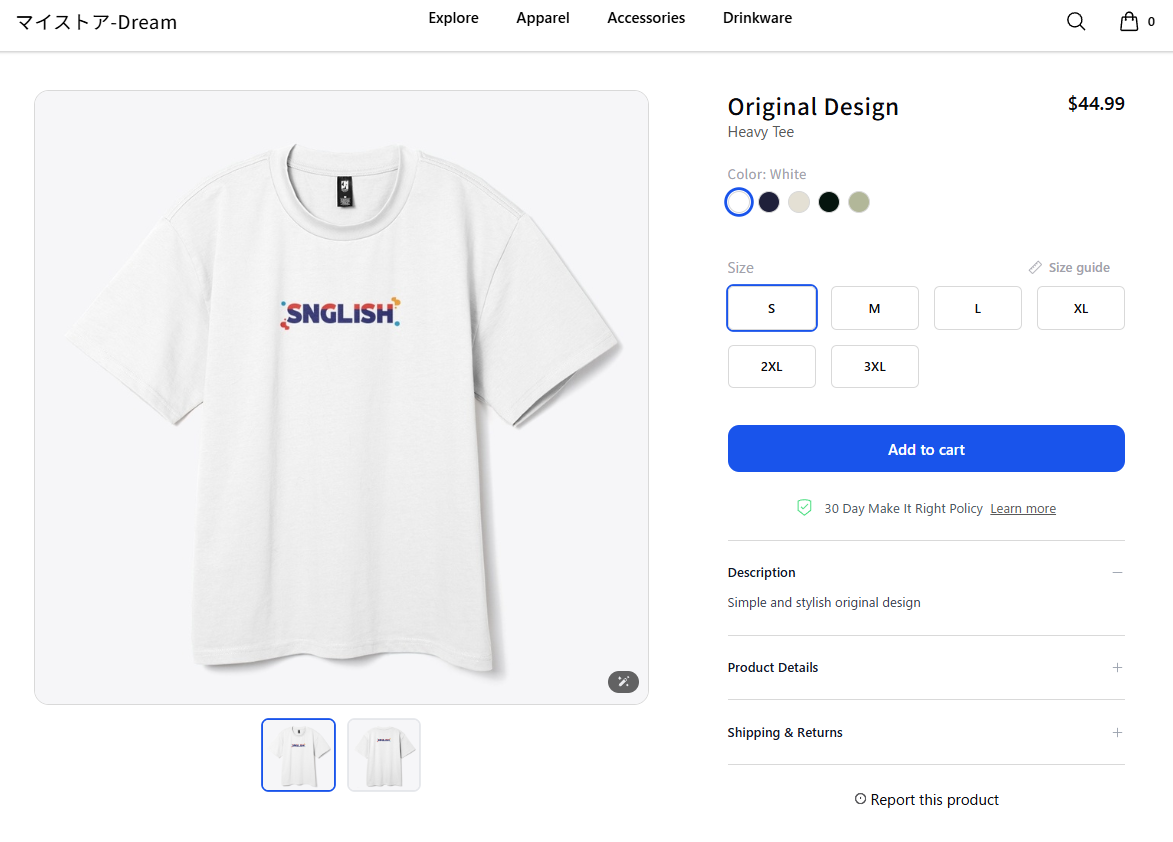The width and height of the screenshot is (1173, 842).
Task: Select the navy color swatch
Action: [x=768, y=201]
